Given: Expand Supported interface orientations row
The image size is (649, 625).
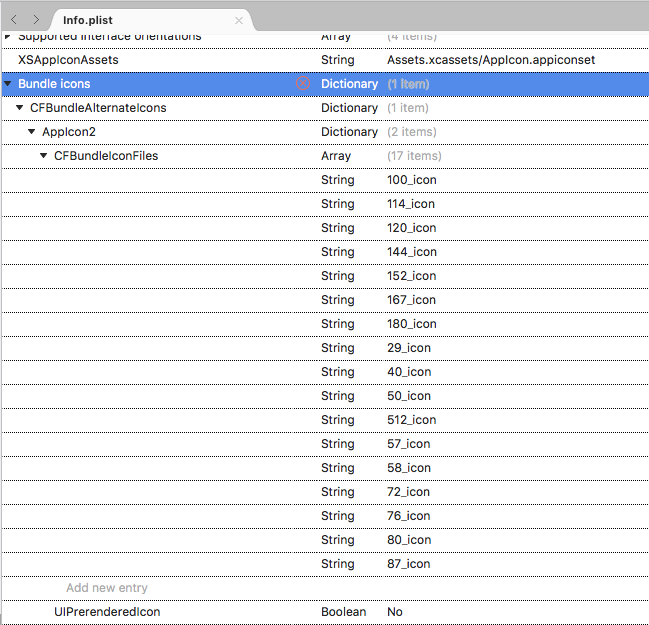Looking at the screenshot, I should coord(8,37).
